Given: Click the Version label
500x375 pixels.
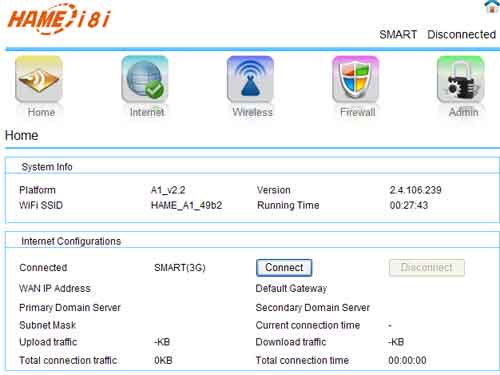Looking at the screenshot, I should click(x=274, y=190).
